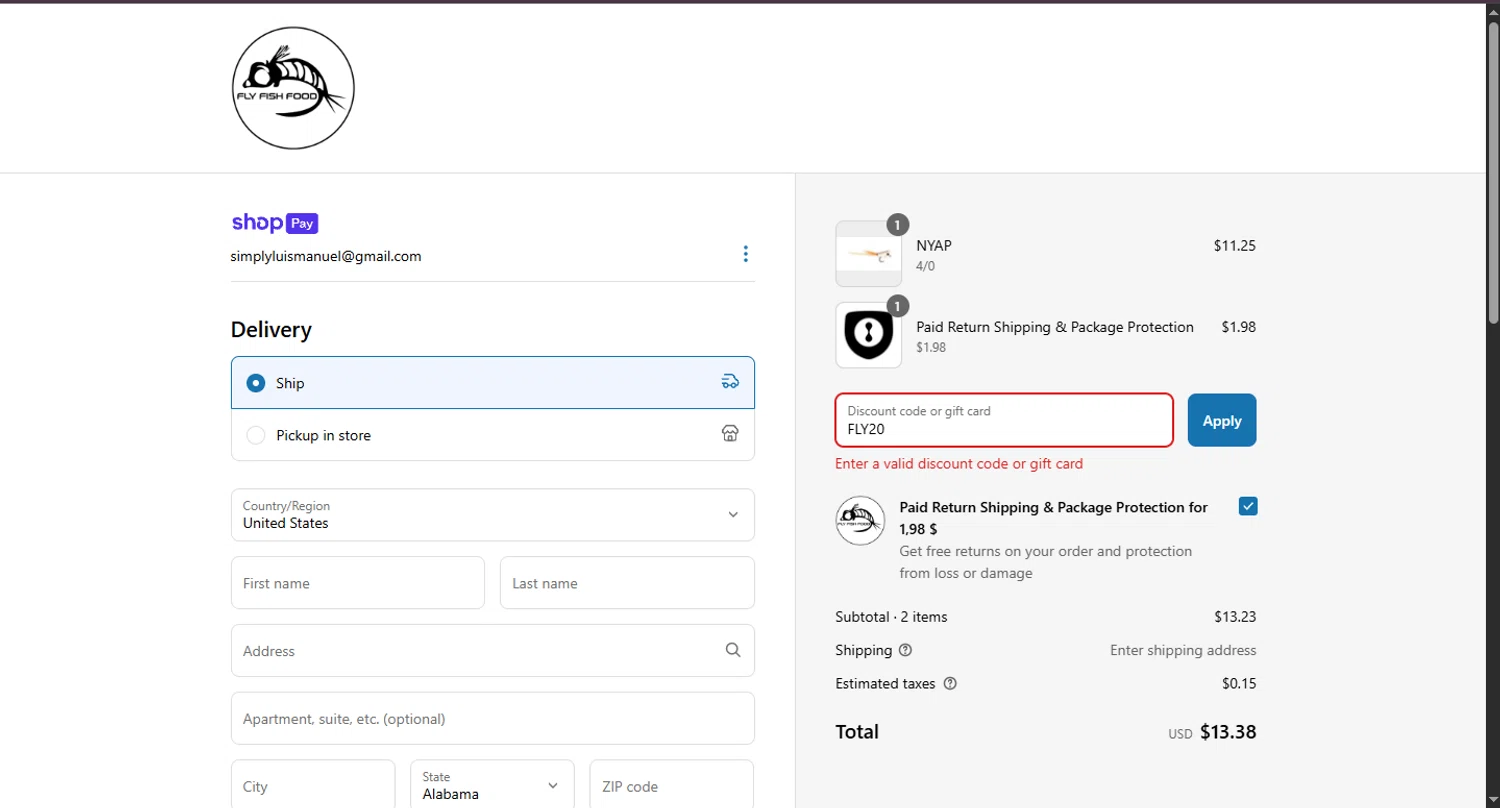
Task: Click the NYAP product thumbnail
Action: 868,254
